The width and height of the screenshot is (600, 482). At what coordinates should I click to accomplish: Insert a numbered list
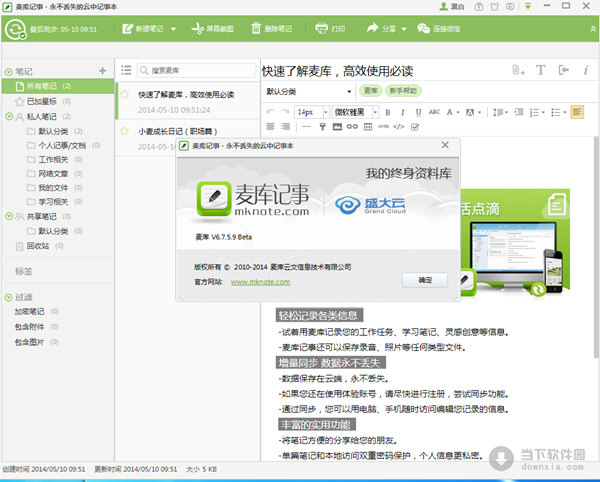(537, 112)
